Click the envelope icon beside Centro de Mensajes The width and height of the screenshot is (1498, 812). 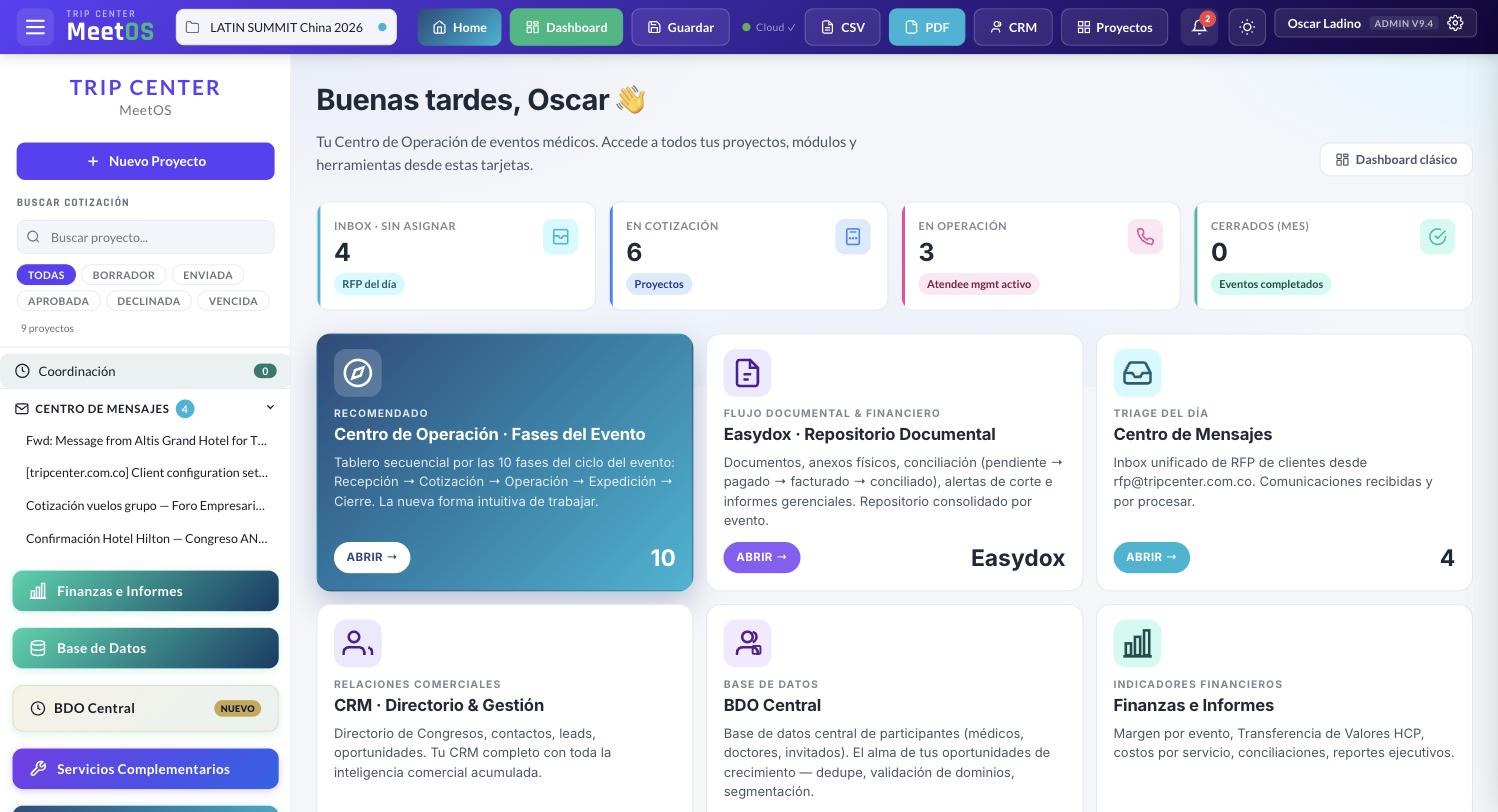pos(22,409)
